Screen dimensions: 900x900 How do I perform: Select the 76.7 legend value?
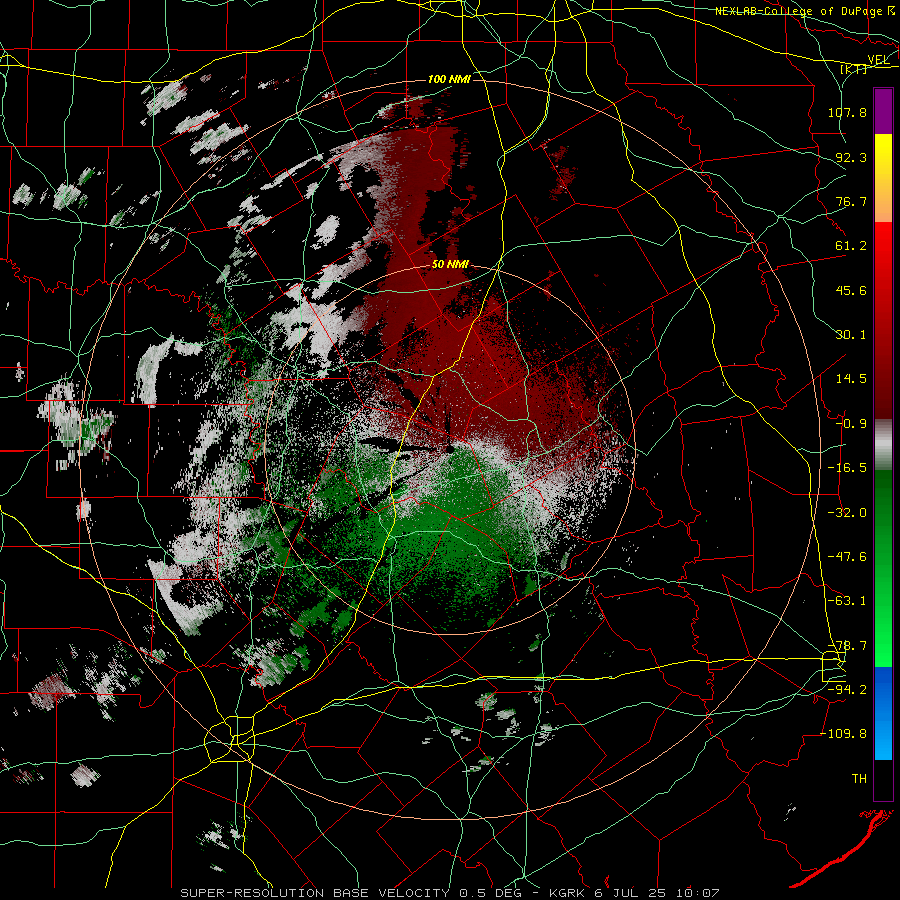pos(851,201)
